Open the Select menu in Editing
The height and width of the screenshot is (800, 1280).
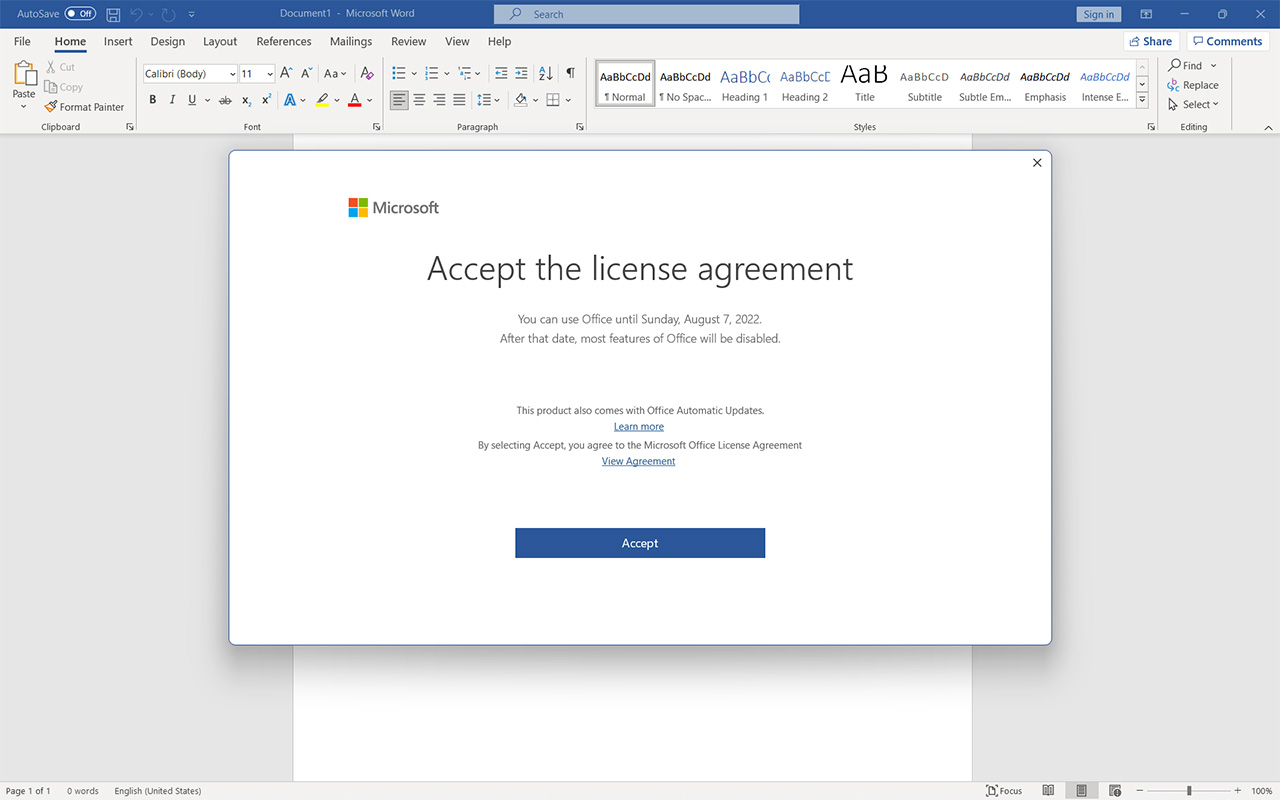(x=1193, y=104)
